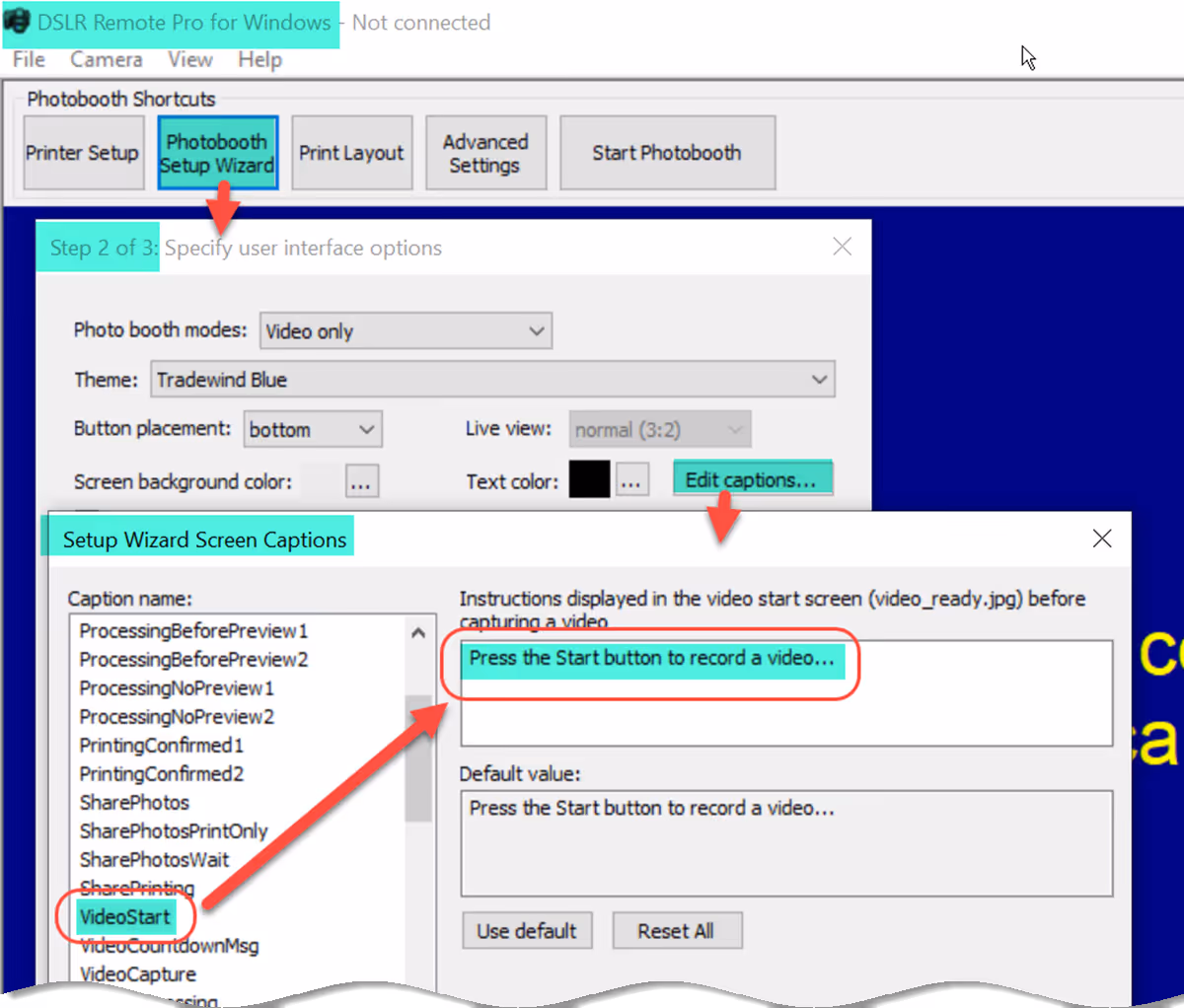Click the DSLR Remote Pro app icon
The width and height of the screenshot is (1184, 1008).
tap(17, 22)
